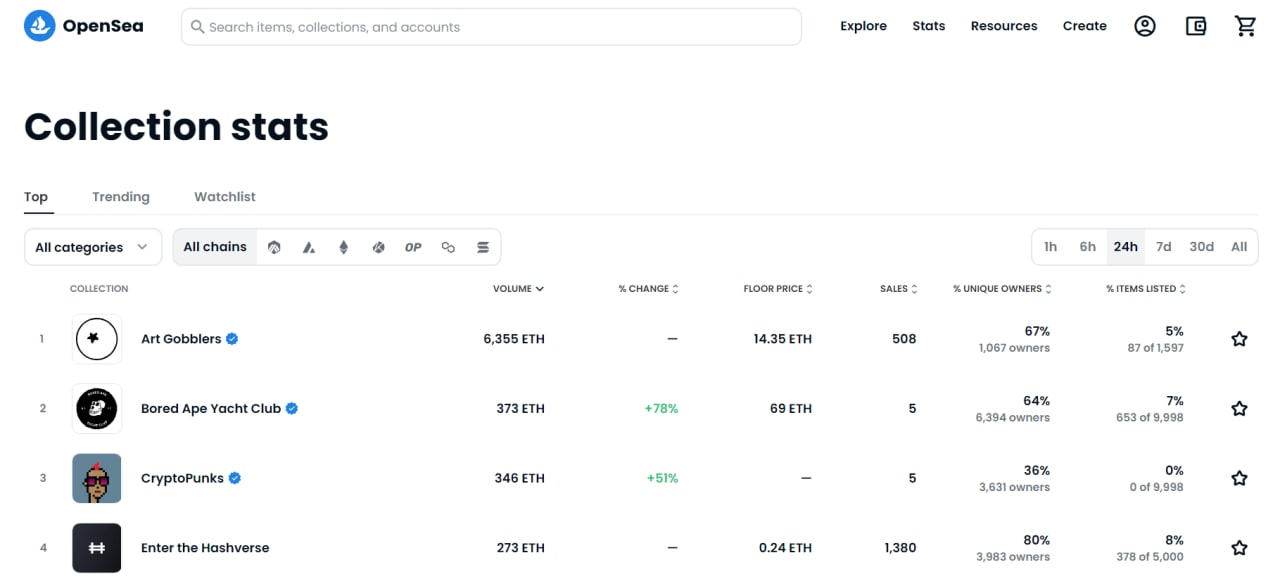The height and width of the screenshot is (586, 1280).
Task: Switch to the Watchlist tab
Action: [x=225, y=197]
